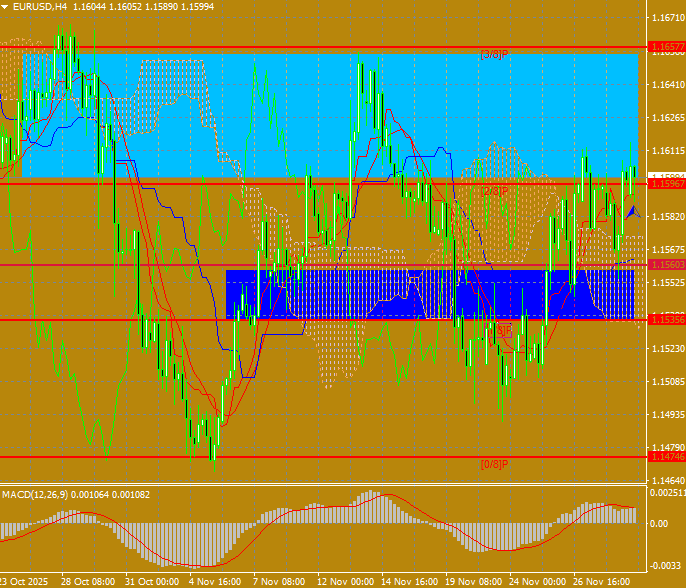Open the chart menu triangle beside EURUSD,H4
This screenshot has width=686, height=588.
pyautogui.click(x=5, y=7)
